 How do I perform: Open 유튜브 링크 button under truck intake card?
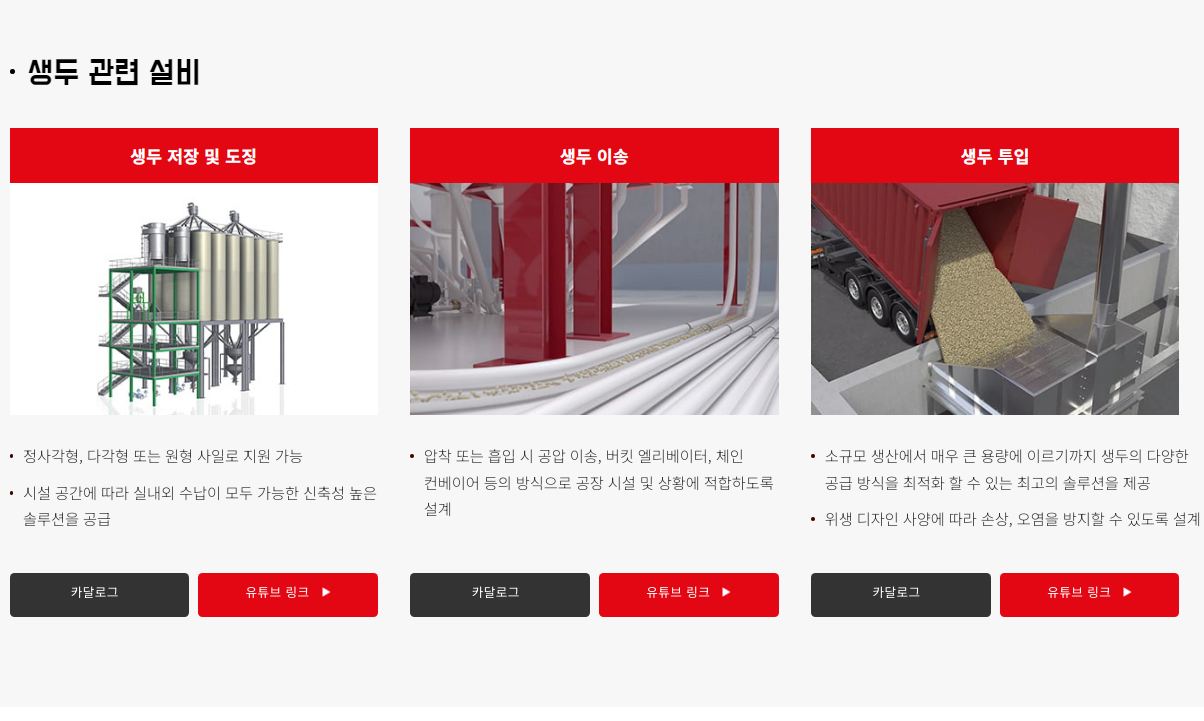click(x=1089, y=595)
